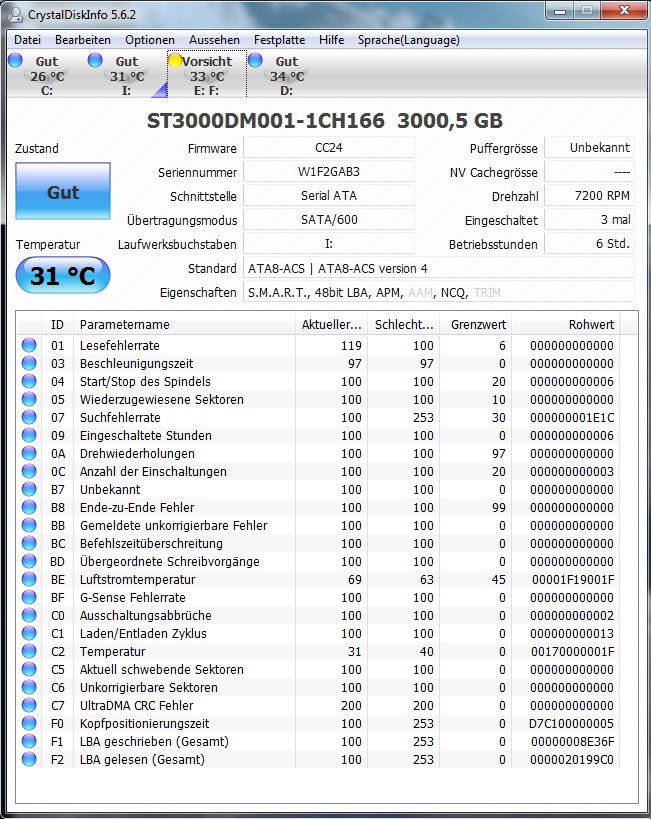
Task: Click the Drehzahl 7200 RPM field
Action: pos(590,196)
